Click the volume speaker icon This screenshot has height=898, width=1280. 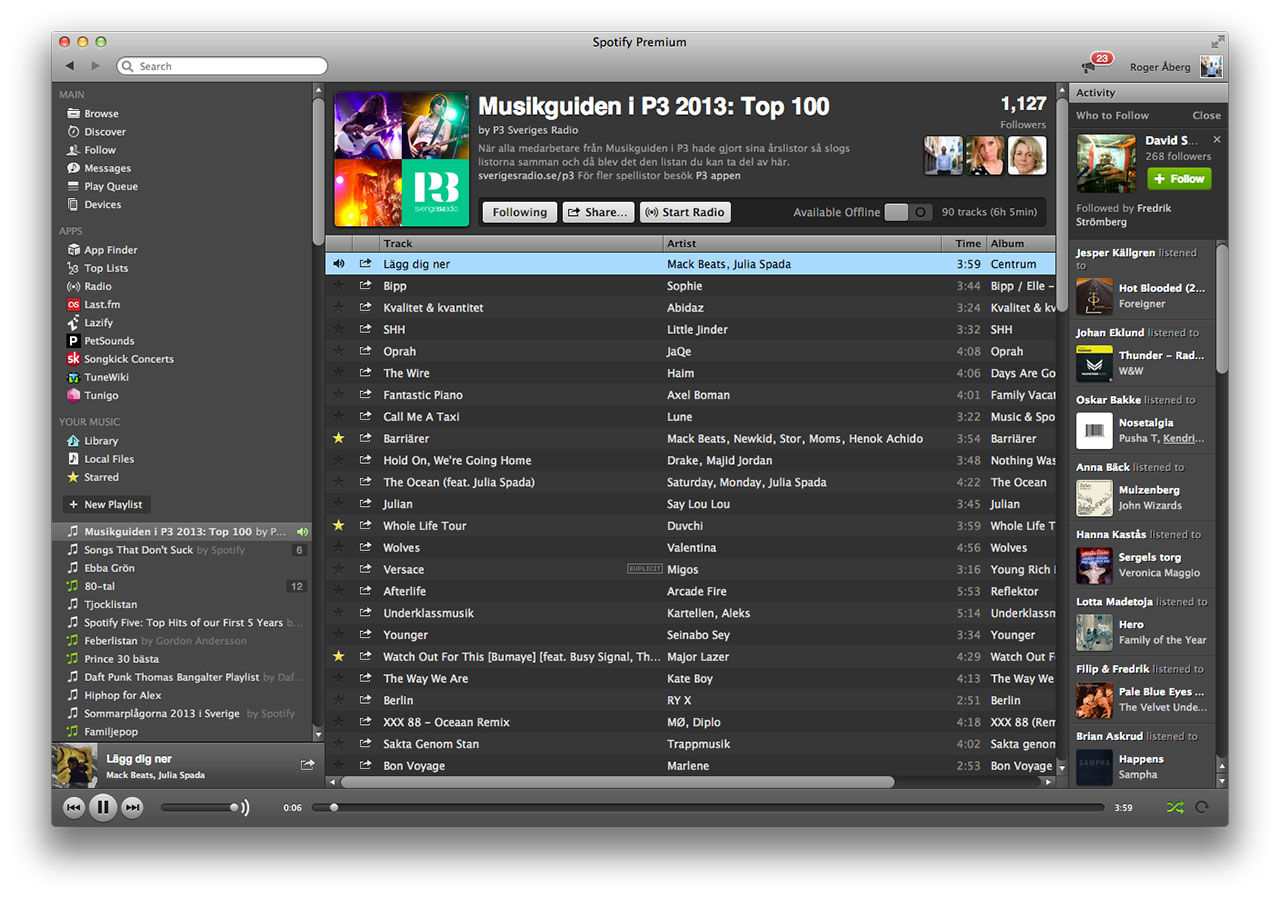(246, 808)
